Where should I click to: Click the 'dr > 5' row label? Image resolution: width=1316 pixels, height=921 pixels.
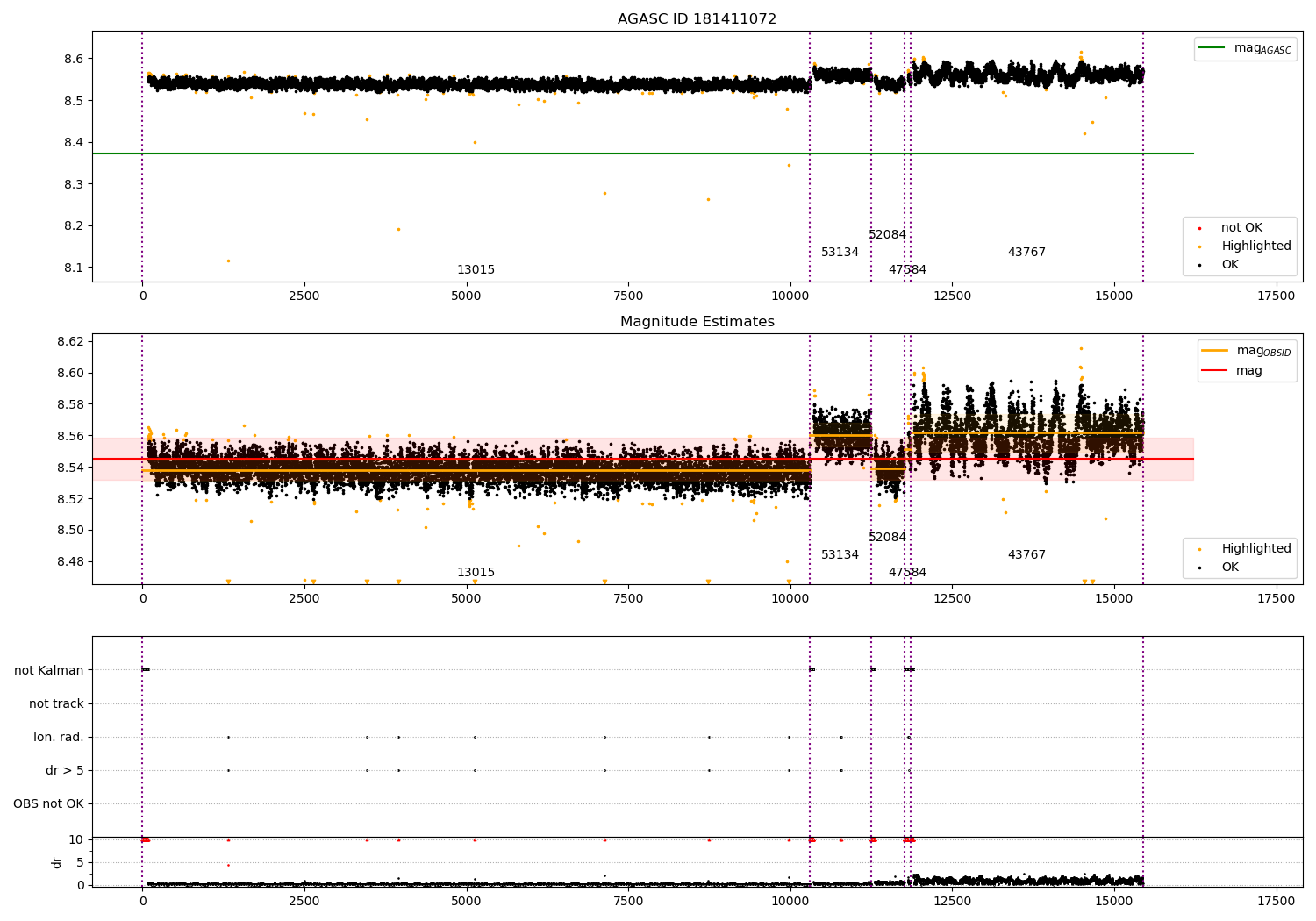point(65,770)
